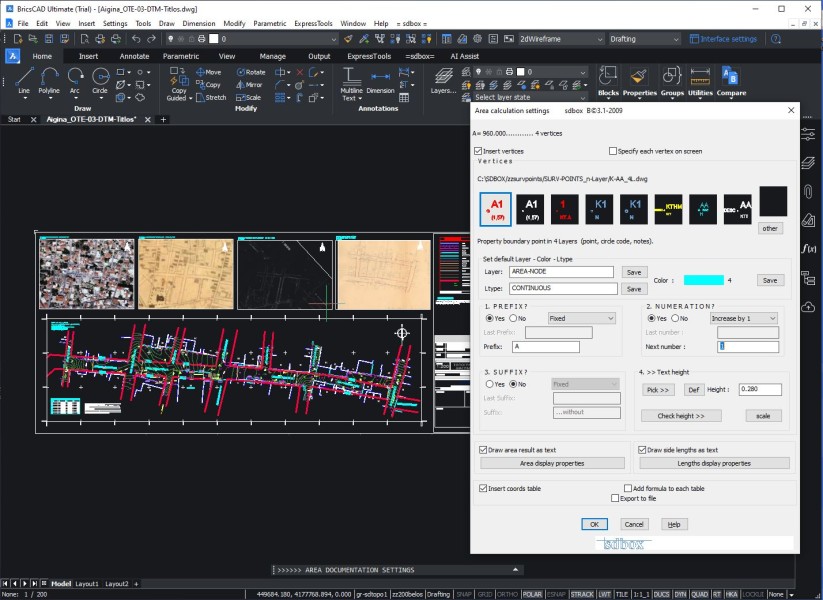
Task: Click the cyan Color swatch
Action: pos(703,280)
